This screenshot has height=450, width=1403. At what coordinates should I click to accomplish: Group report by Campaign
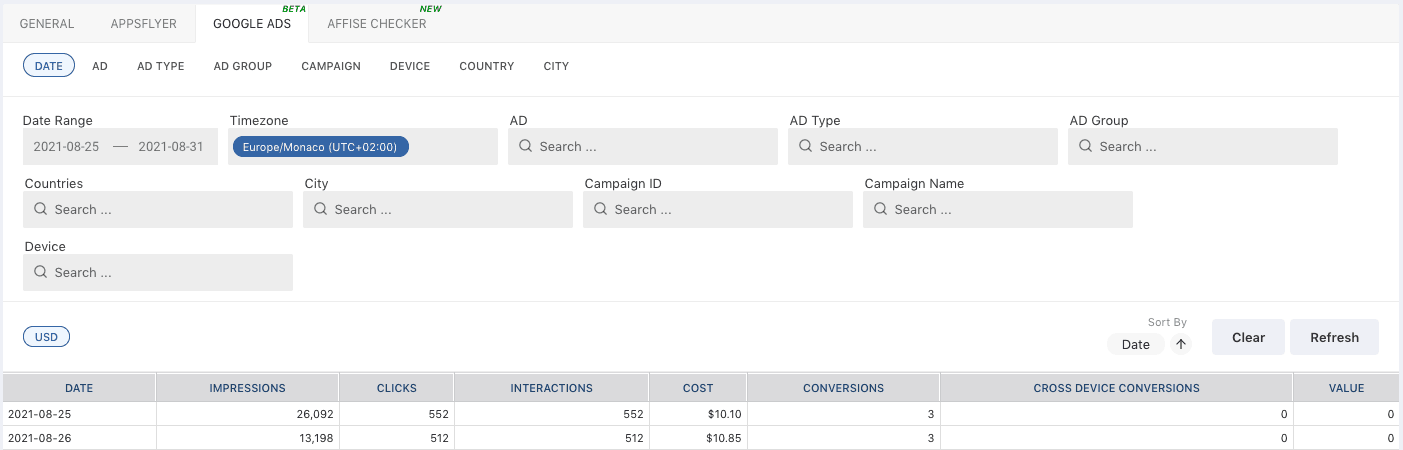[x=331, y=66]
